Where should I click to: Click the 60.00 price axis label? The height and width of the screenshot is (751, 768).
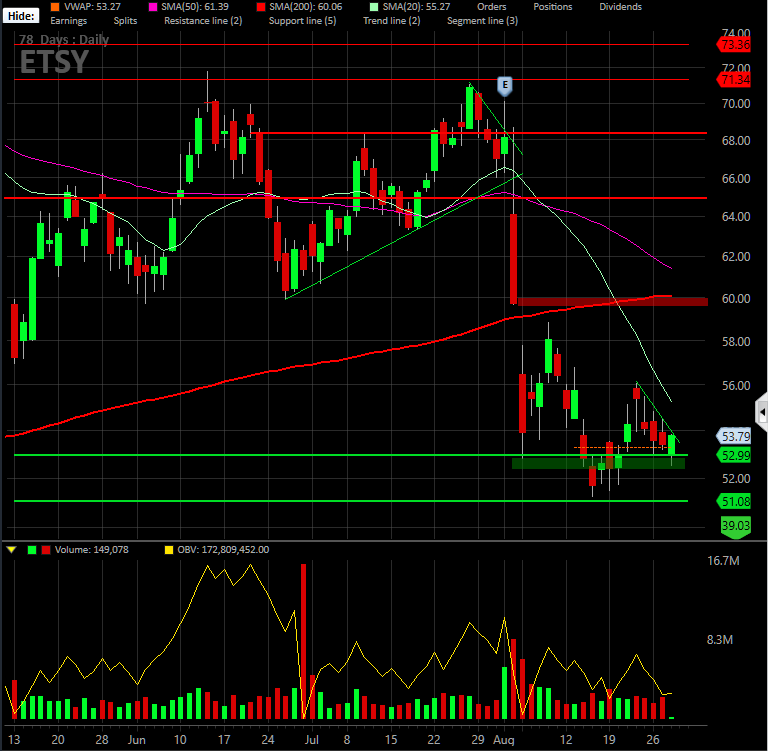[736, 299]
